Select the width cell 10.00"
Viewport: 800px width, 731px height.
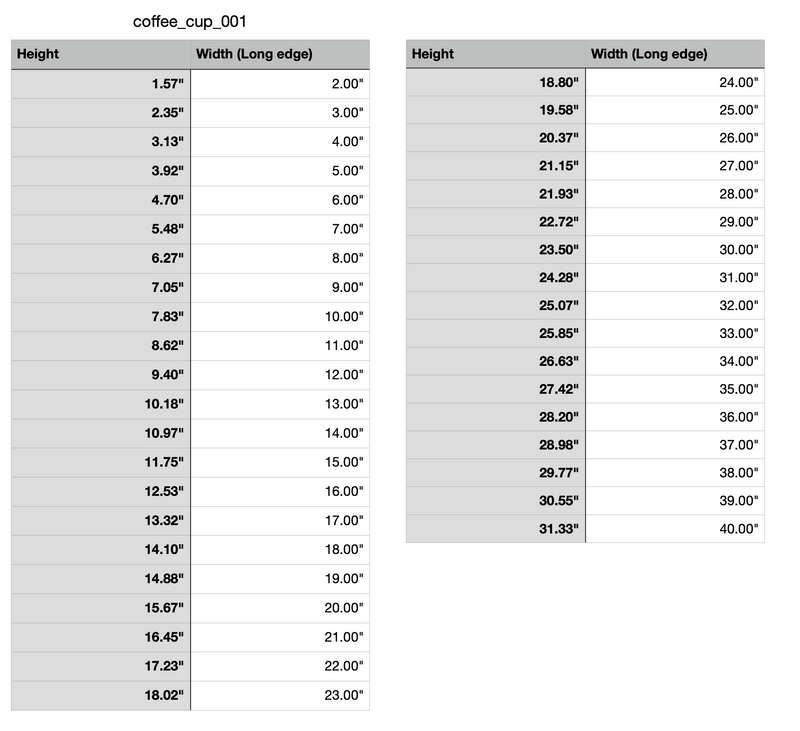coord(280,317)
